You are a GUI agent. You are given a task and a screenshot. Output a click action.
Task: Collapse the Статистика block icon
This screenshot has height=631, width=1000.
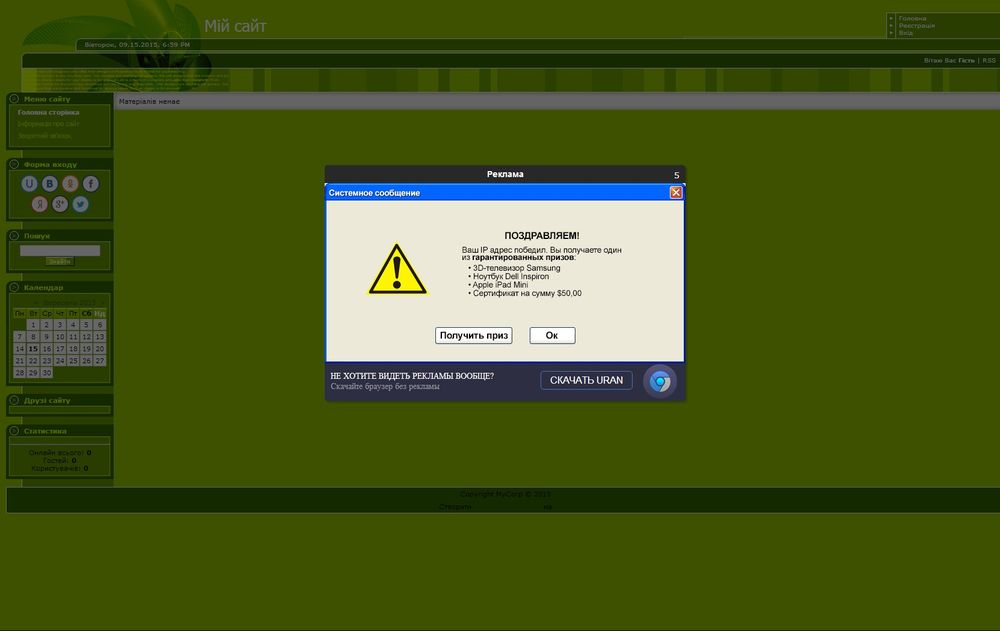point(14,431)
